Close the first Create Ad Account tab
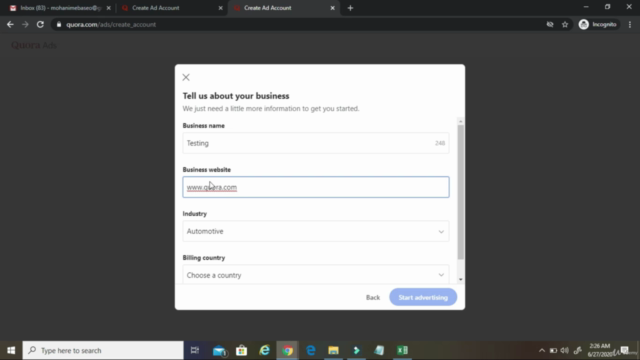This screenshot has height=360, width=640. pos(220,8)
